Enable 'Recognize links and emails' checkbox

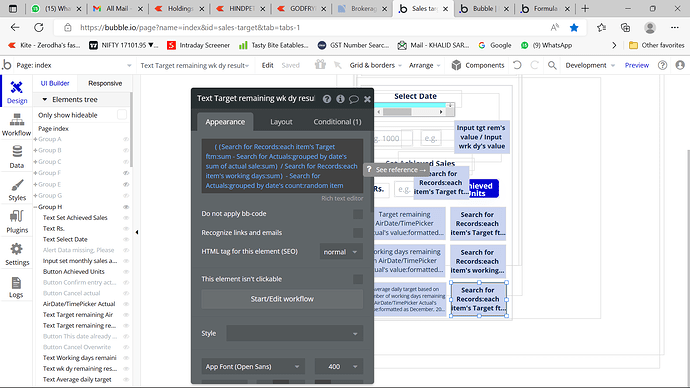click(358, 233)
